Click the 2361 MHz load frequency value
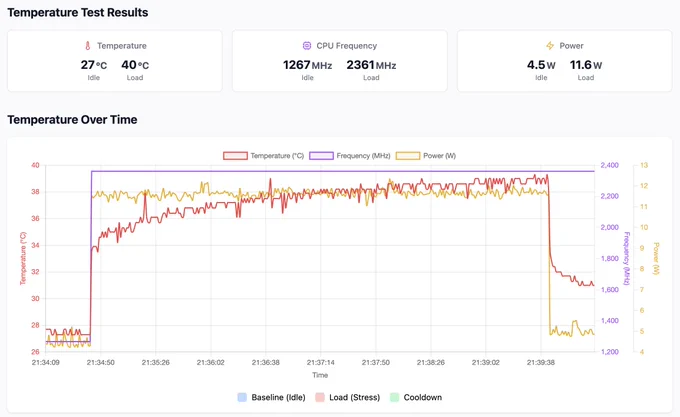 [371, 65]
